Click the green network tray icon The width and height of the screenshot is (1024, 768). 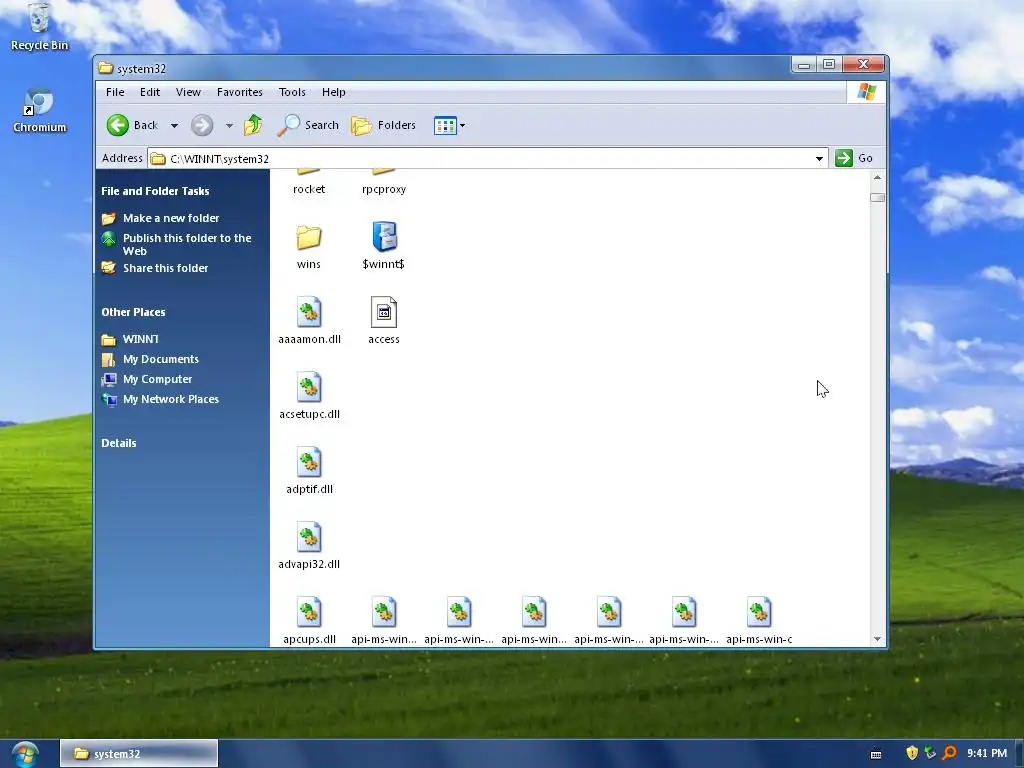[x=931, y=753]
